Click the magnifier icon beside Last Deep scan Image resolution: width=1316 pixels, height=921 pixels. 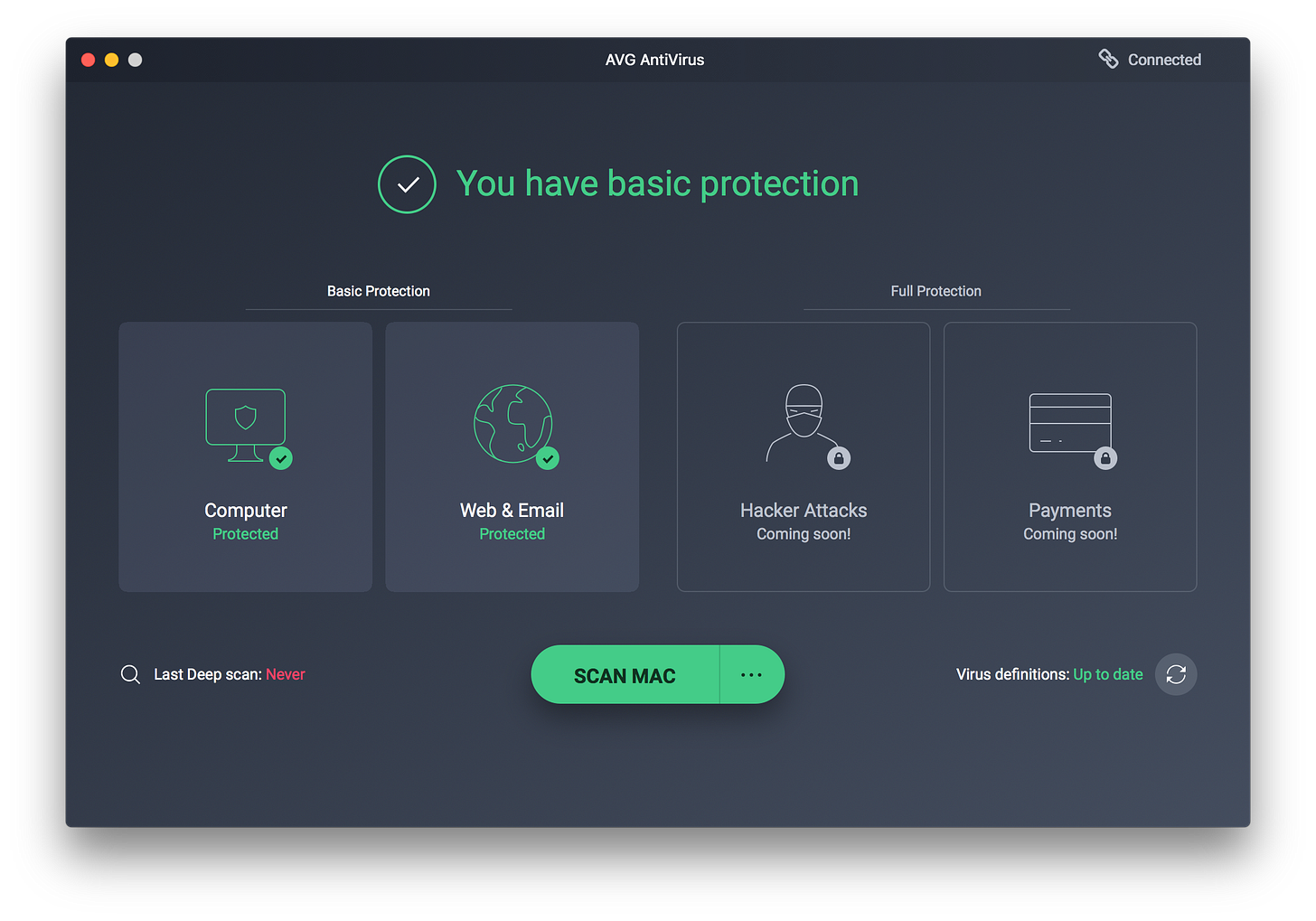click(130, 674)
